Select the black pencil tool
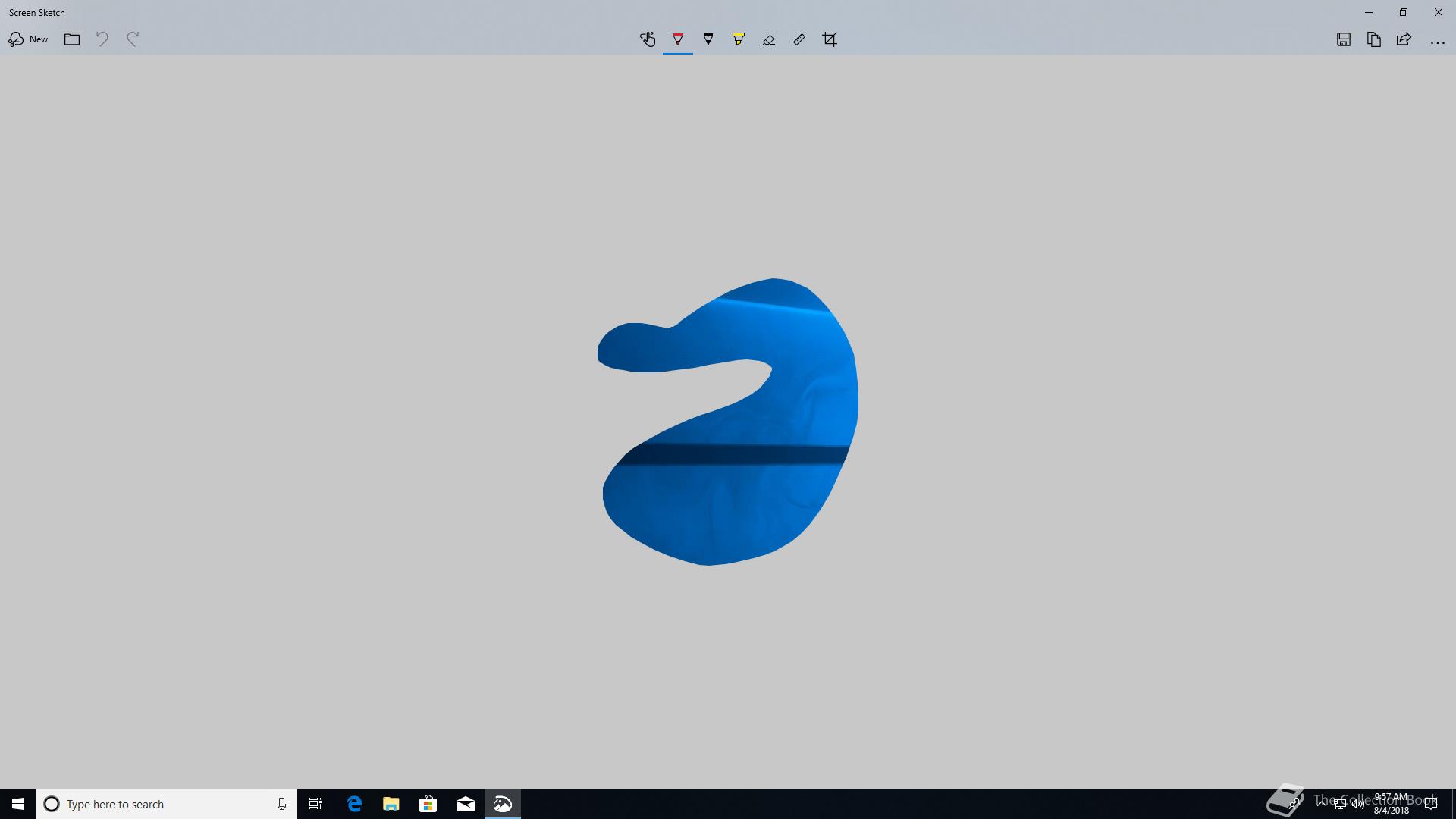This screenshot has height=819, width=1456. (708, 39)
